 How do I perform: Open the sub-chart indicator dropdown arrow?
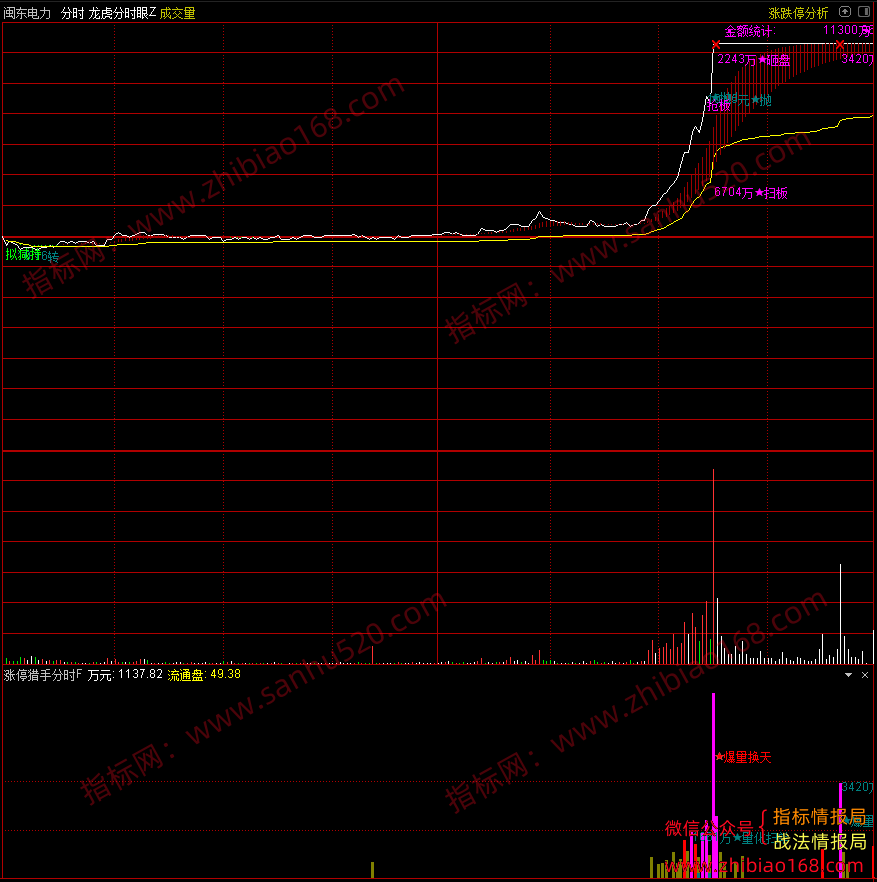click(x=848, y=674)
